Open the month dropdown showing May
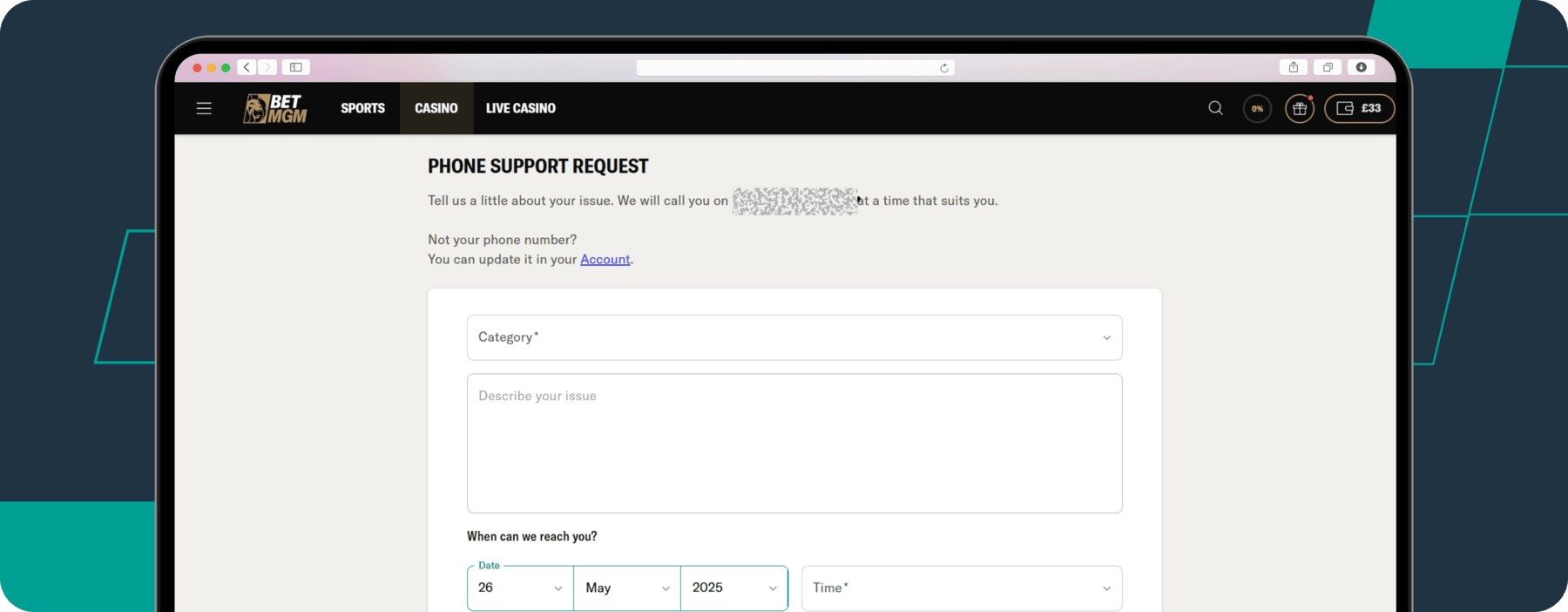The width and height of the screenshot is (1568, 612). click(627, 588)
